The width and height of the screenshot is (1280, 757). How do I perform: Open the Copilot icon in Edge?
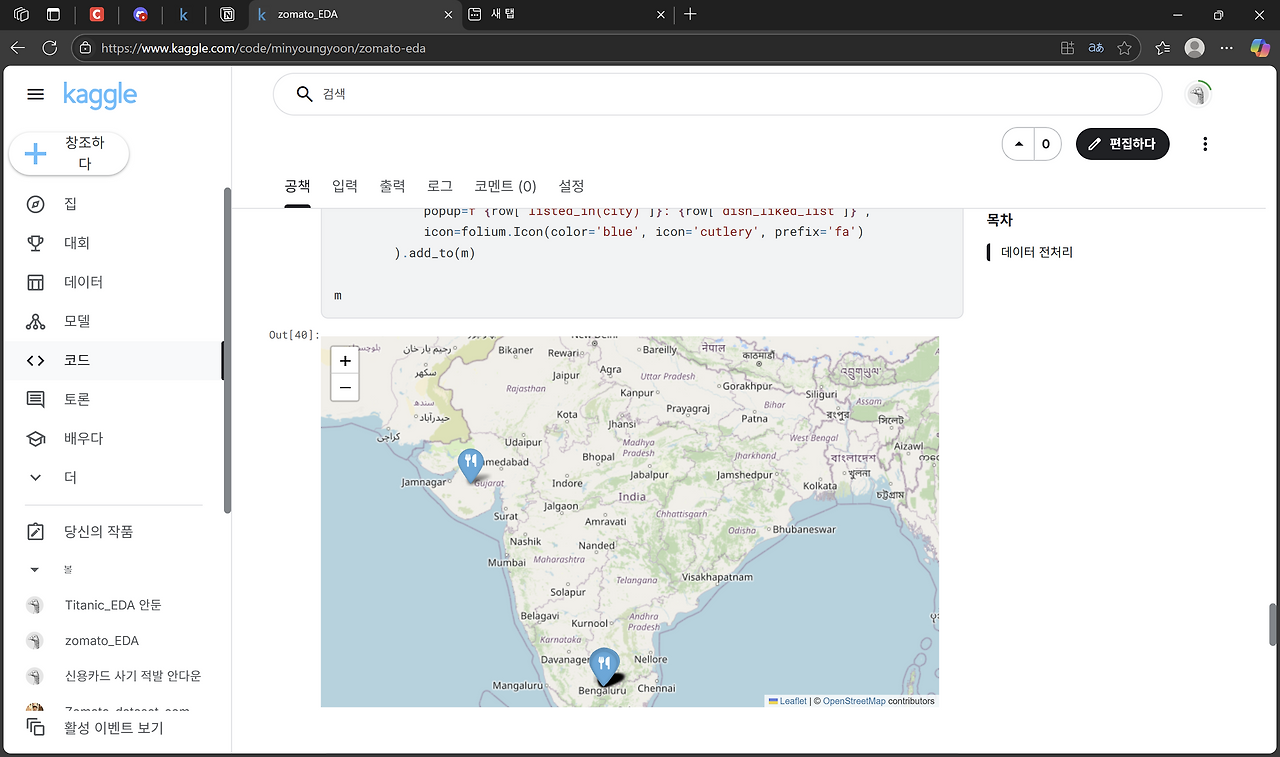tap(1260, 47)
